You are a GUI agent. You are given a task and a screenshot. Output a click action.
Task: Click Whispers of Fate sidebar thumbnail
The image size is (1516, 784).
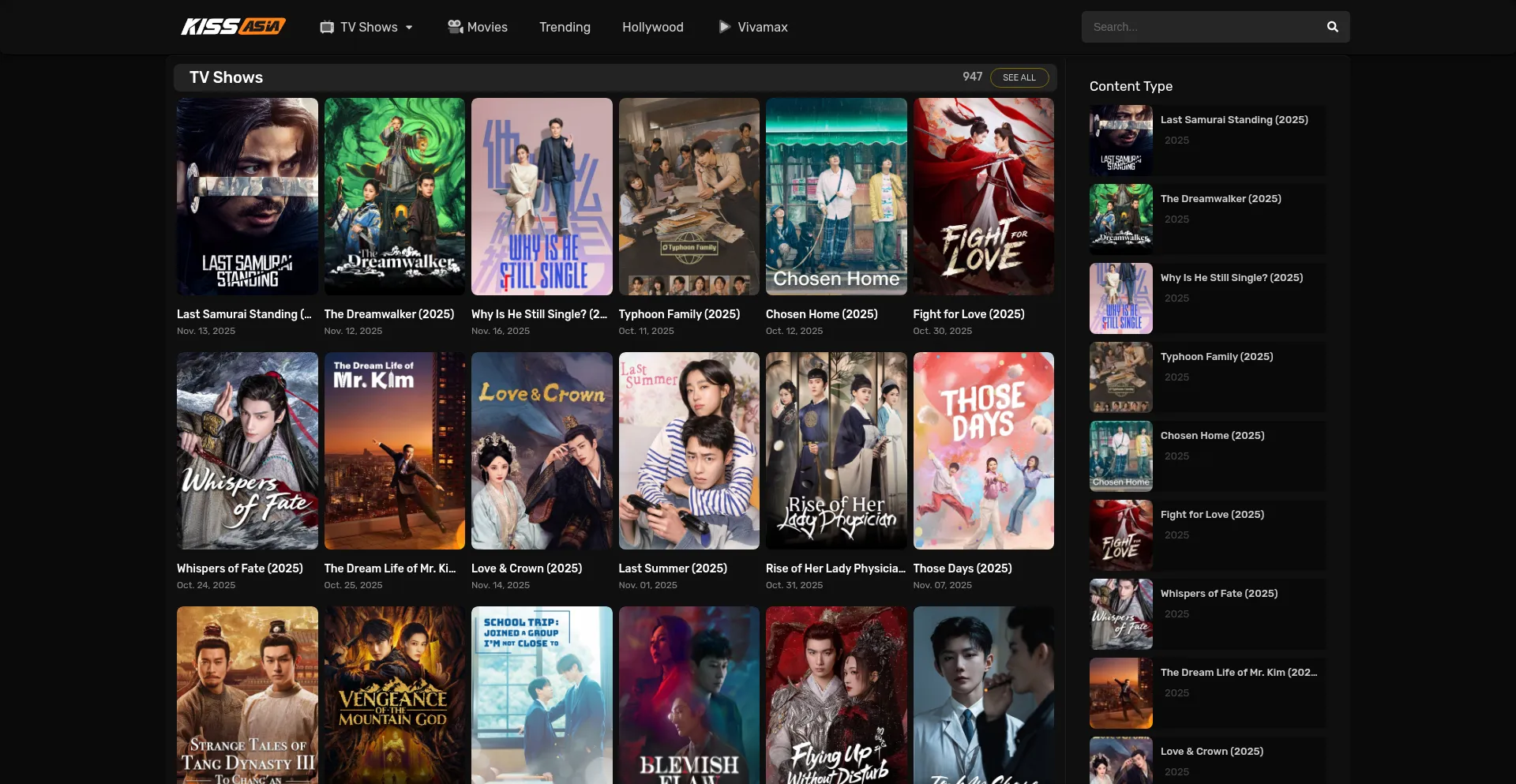[1120, 614]
